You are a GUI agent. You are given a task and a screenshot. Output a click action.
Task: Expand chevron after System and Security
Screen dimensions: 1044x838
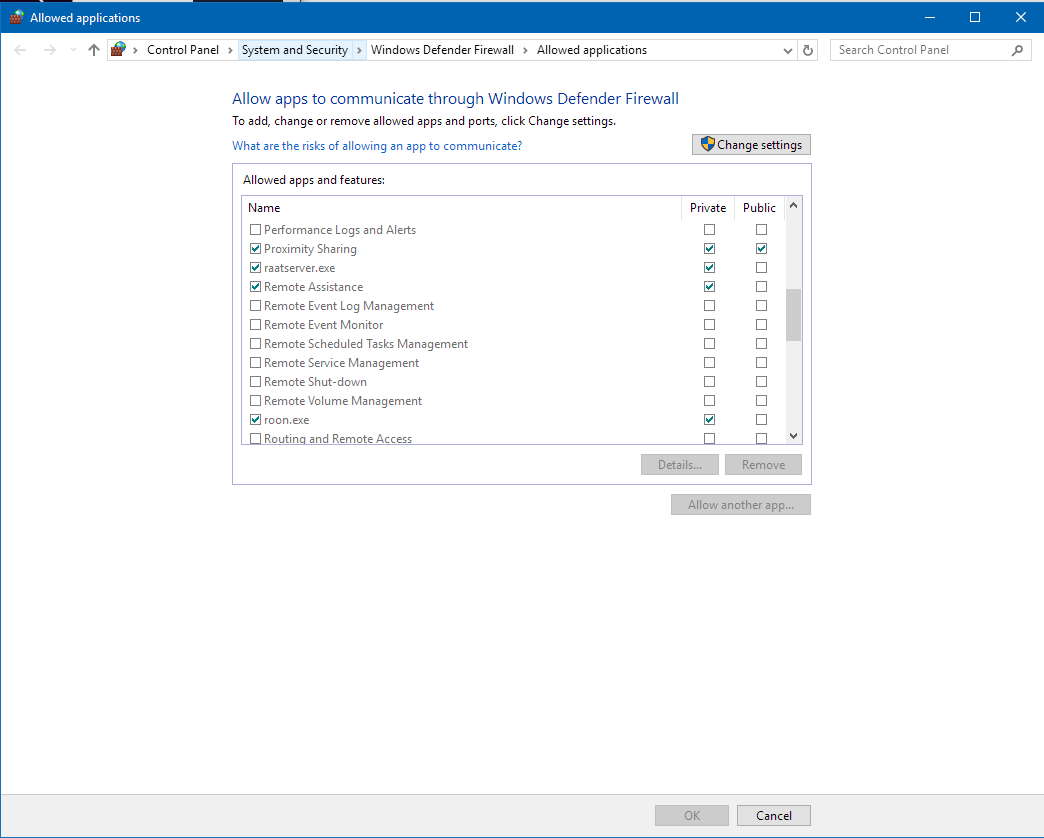(x=360, y=50)
